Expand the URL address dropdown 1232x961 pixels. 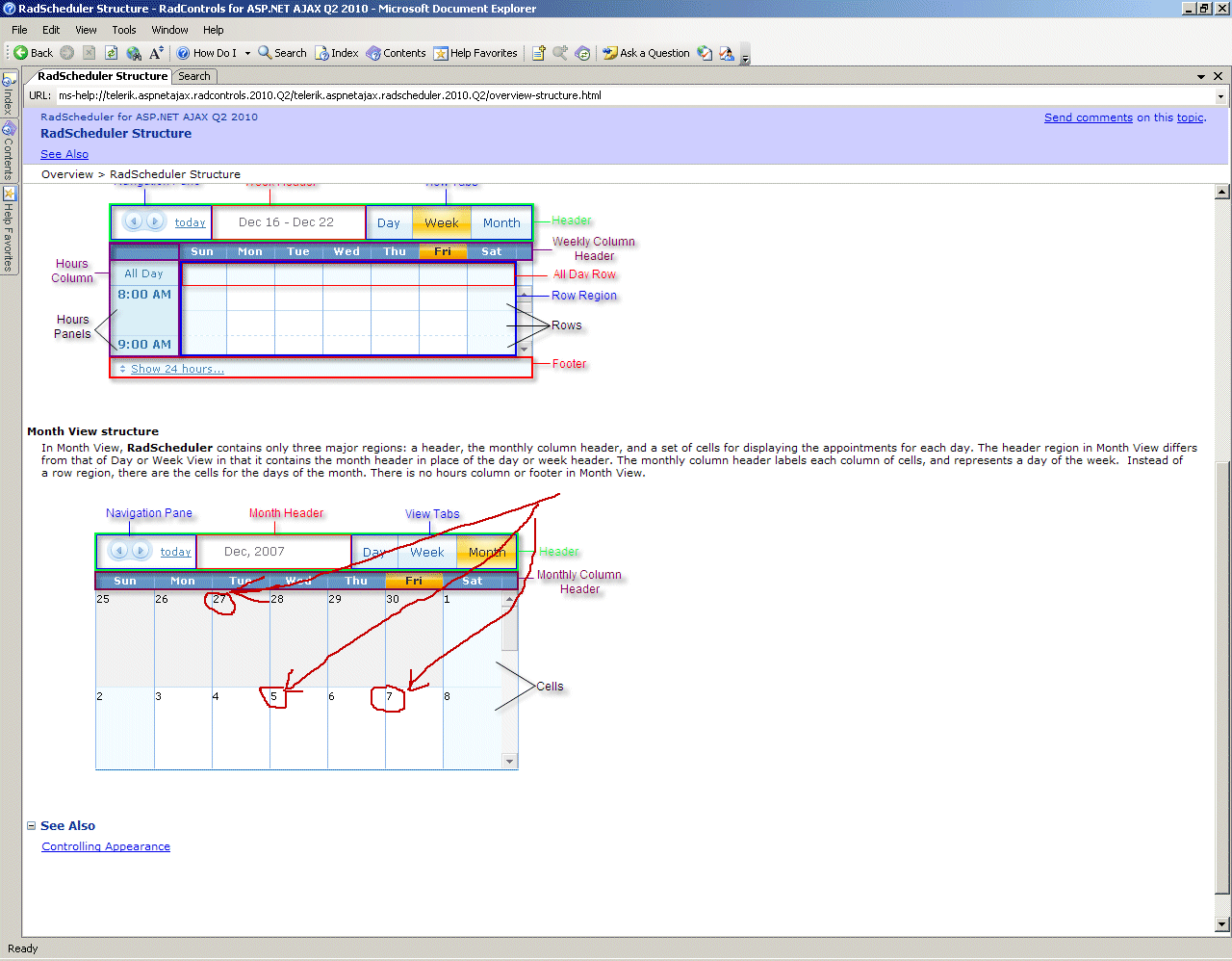1221,96
